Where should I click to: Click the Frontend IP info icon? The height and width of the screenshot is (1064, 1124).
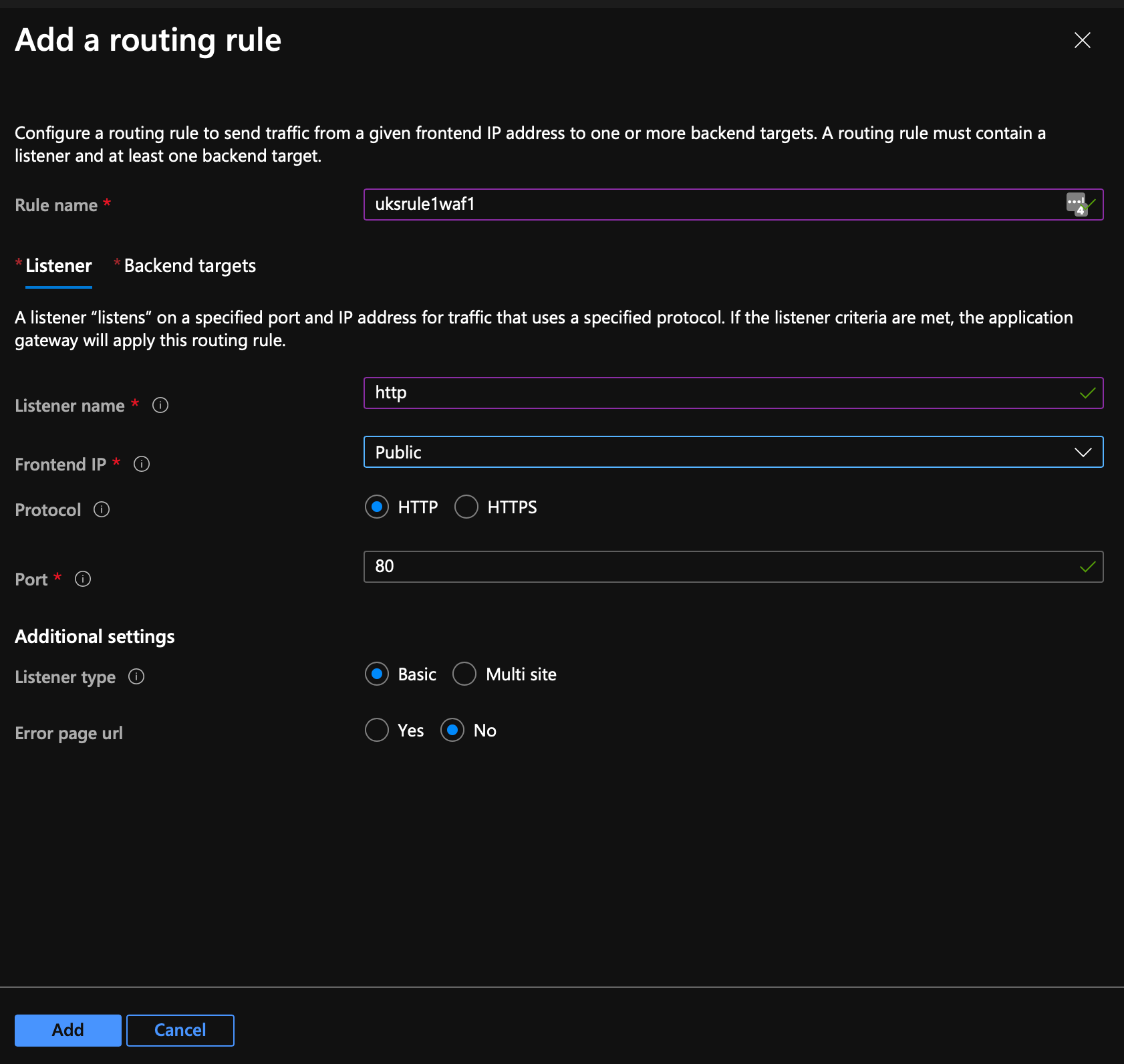[142, 464]
